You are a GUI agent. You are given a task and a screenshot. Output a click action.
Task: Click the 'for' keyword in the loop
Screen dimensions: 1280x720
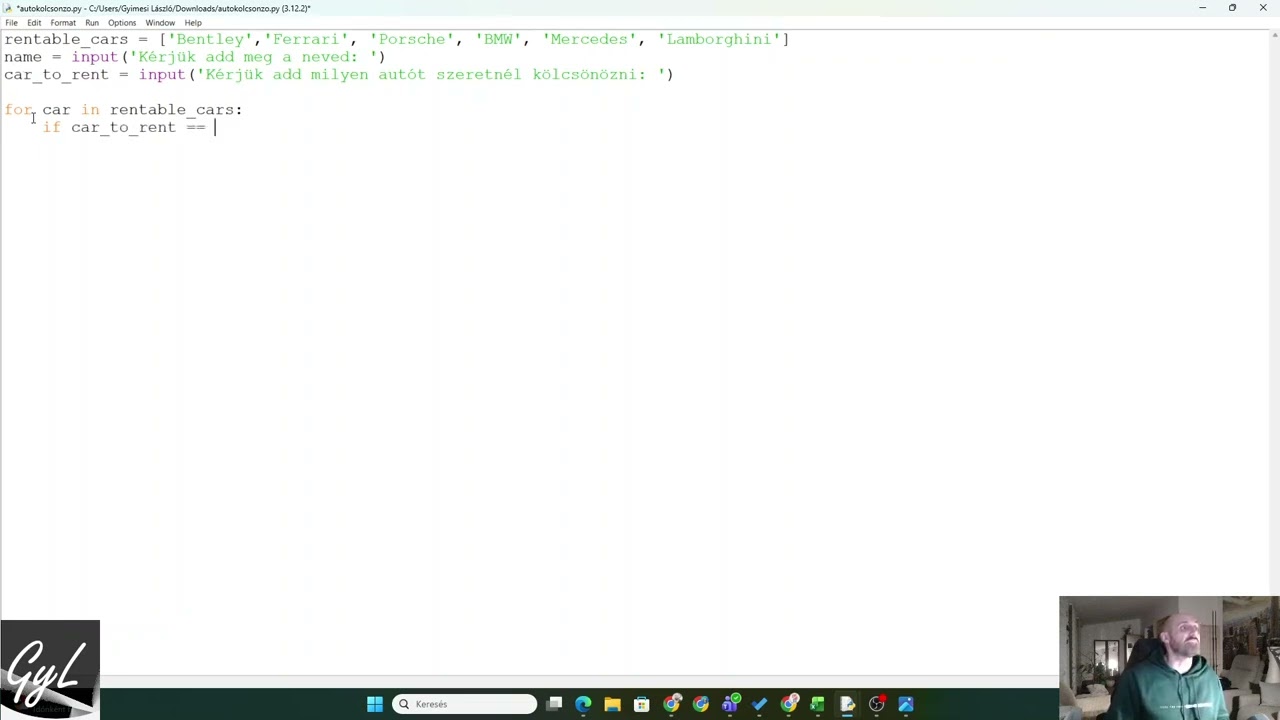point(18,110)
